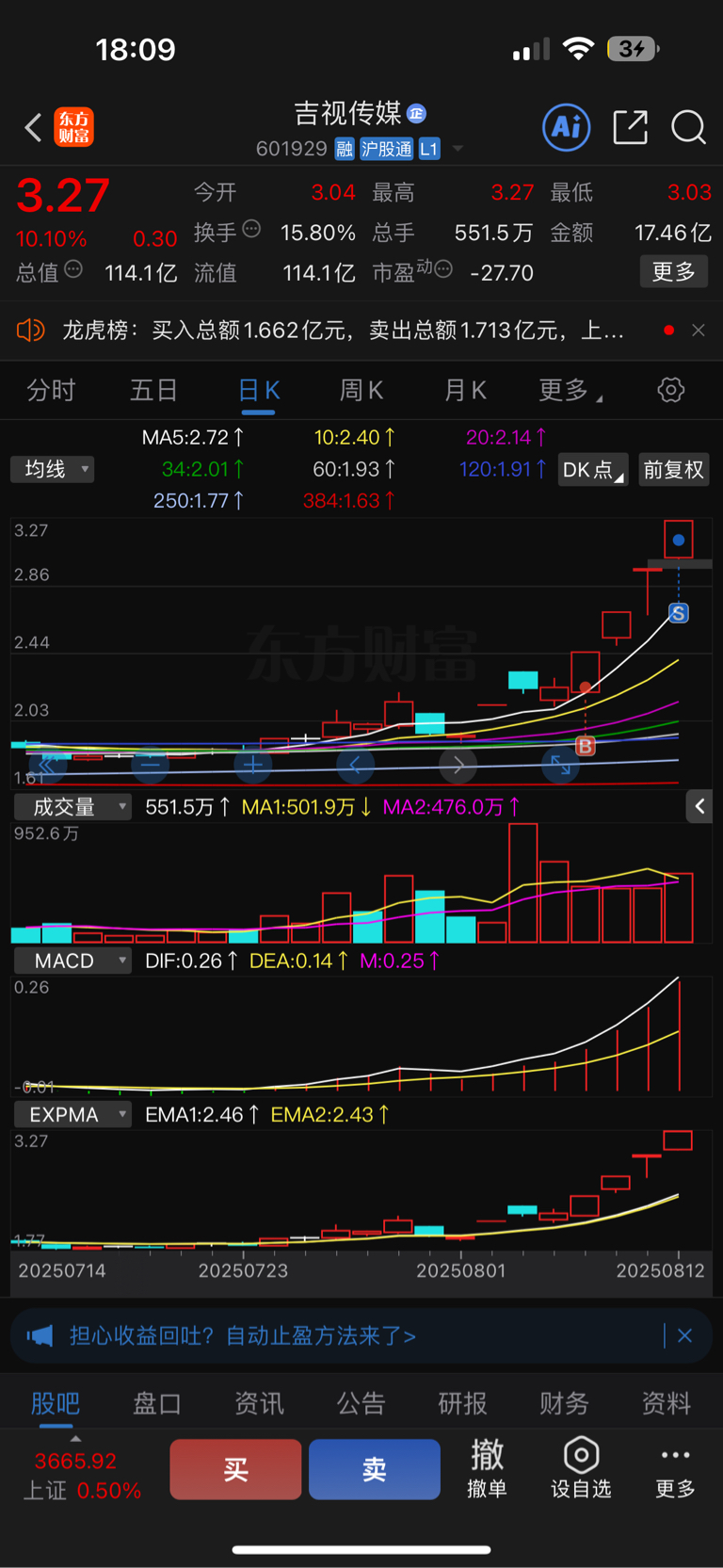Tap info icon next to 总值
The height and width of the screenshot is (1568, 723).
point(73,270)
